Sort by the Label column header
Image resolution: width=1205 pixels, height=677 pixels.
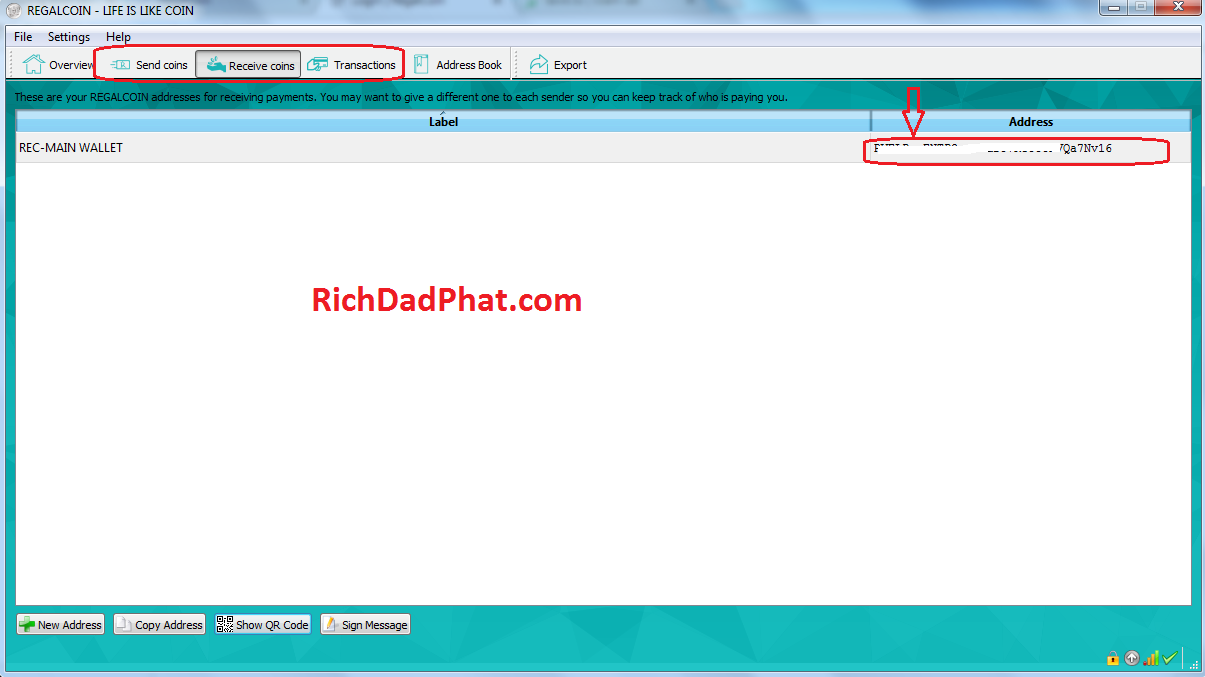(443, 121)
